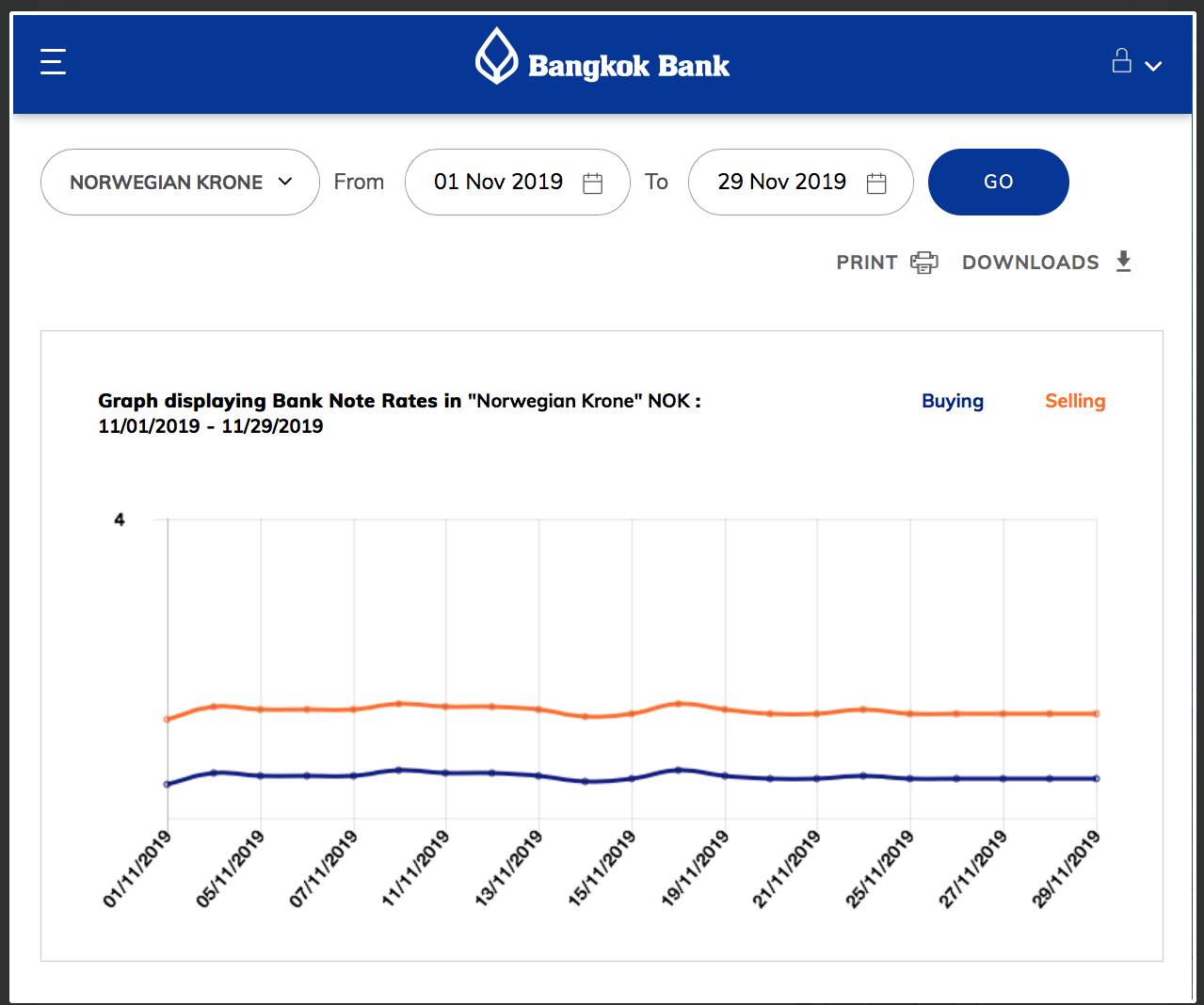Click the Bangkok Bank logo
The width and height of the screenshot is (1204, 1005).
[x=602, y=57]
